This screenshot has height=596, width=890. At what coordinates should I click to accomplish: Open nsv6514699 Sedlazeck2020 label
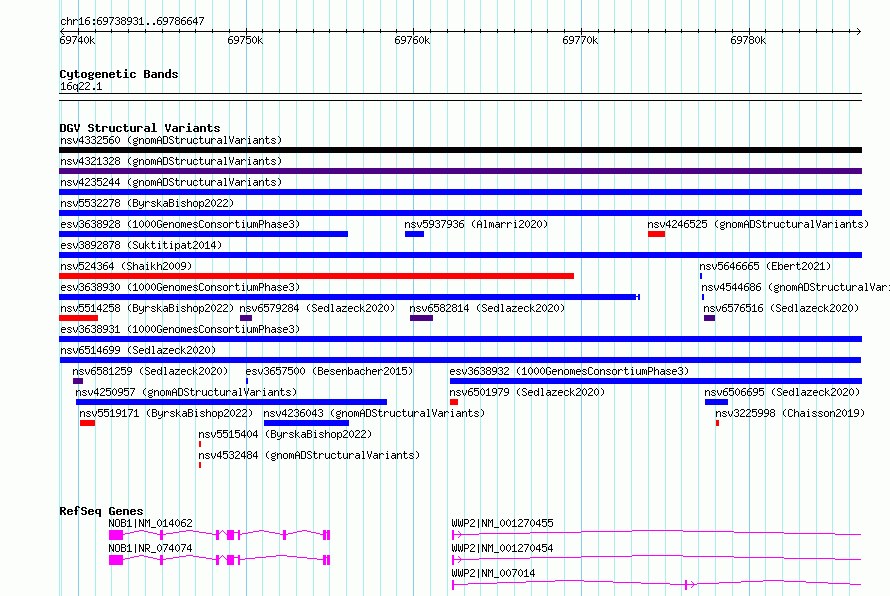pos(138,350)
